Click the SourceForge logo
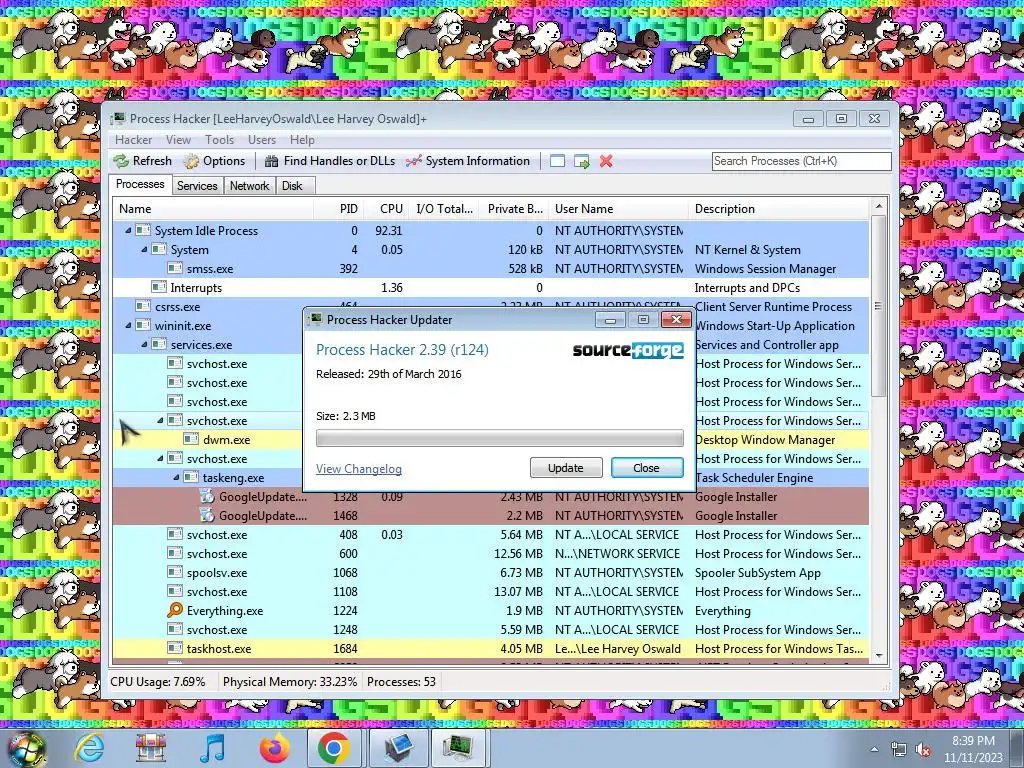1024x768 pixels. pos(628,351)
